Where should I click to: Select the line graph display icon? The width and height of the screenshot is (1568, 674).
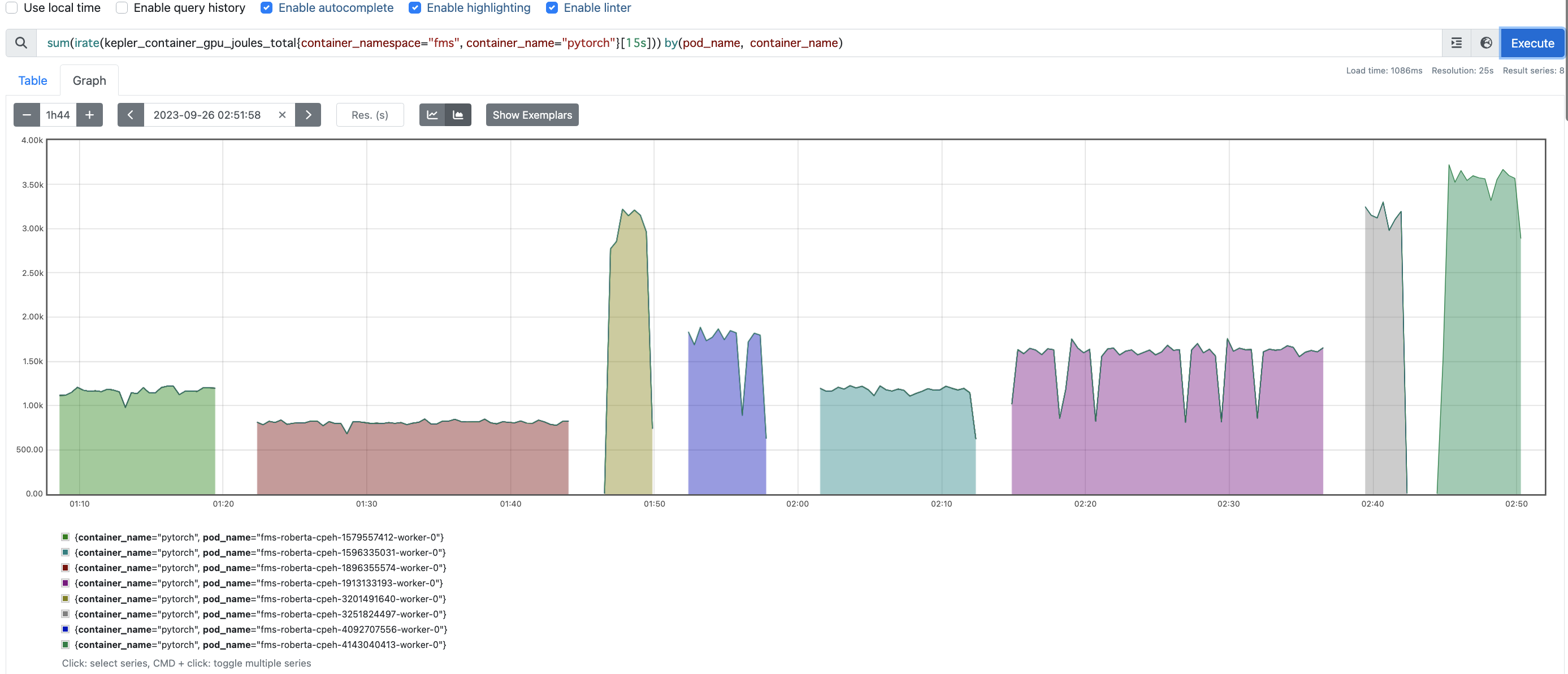pos(432,114)
